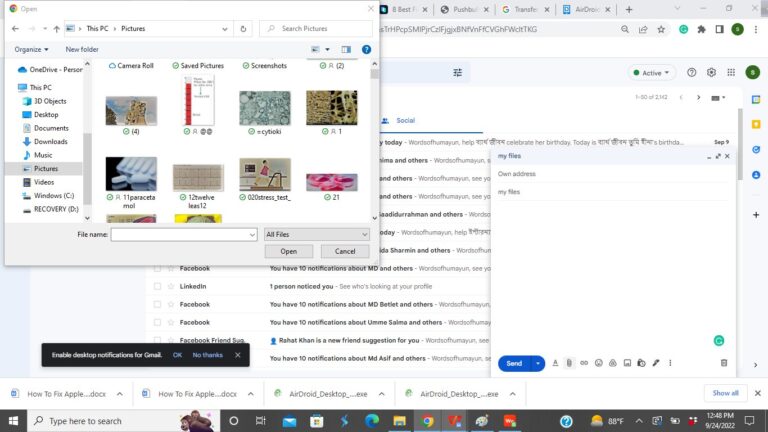Open All Files type dropdown
768x432 pixels.
pyautogui.click(x=316, y=235)
